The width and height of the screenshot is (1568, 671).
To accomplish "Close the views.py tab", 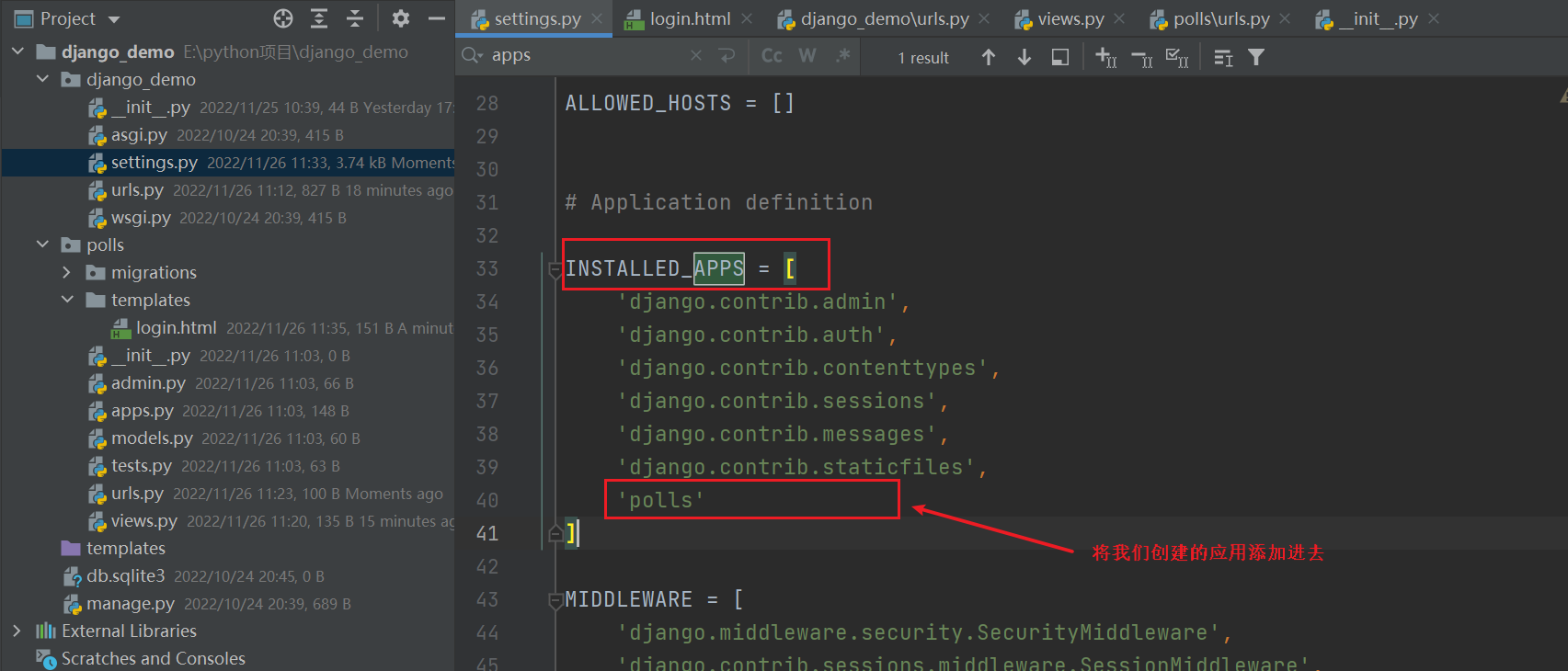I will pyautogui.click(x=1119, y=18).
